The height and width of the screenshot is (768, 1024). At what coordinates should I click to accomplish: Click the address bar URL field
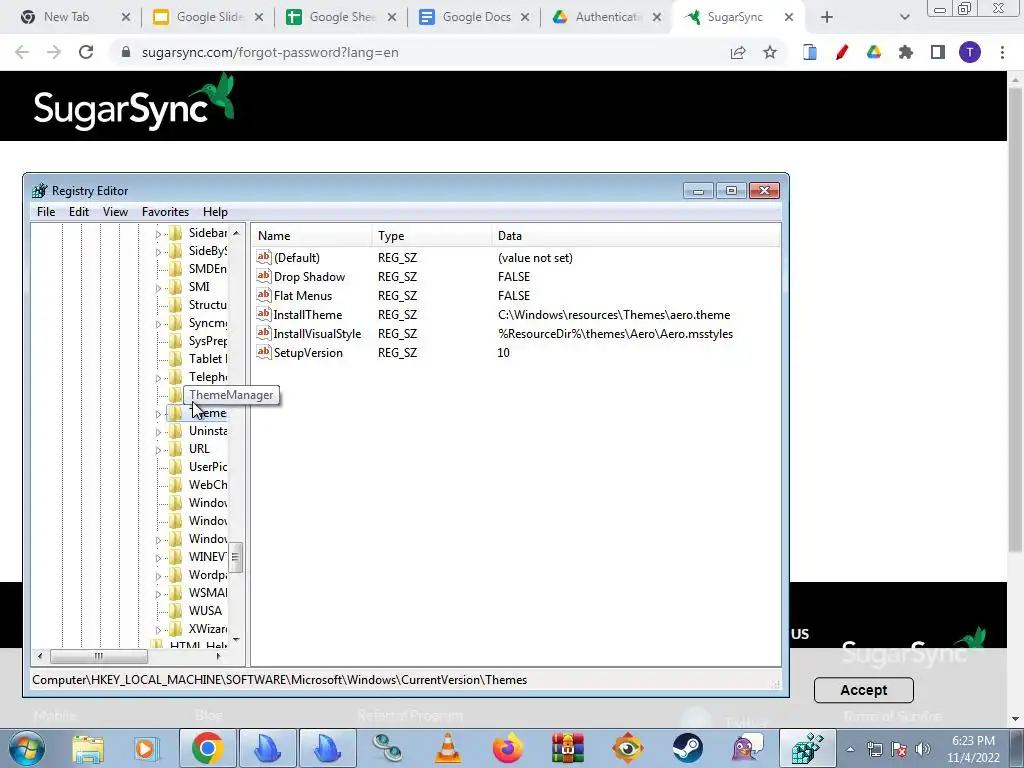(418, 52)
